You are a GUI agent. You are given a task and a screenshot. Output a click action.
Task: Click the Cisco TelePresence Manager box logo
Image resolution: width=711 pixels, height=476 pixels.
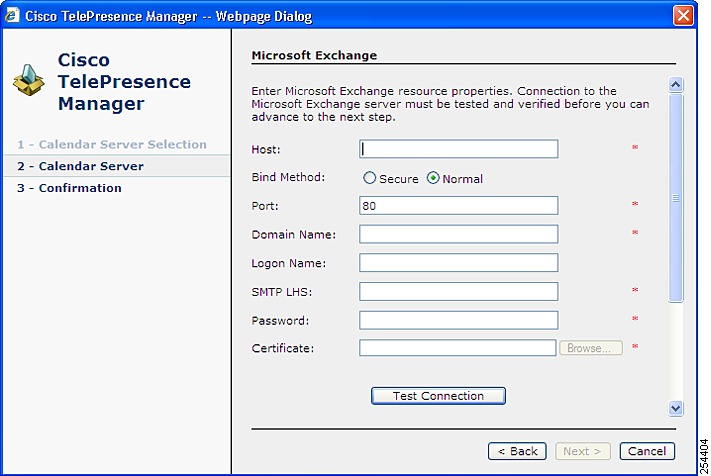pyautogui.click(x=29, y=80)
